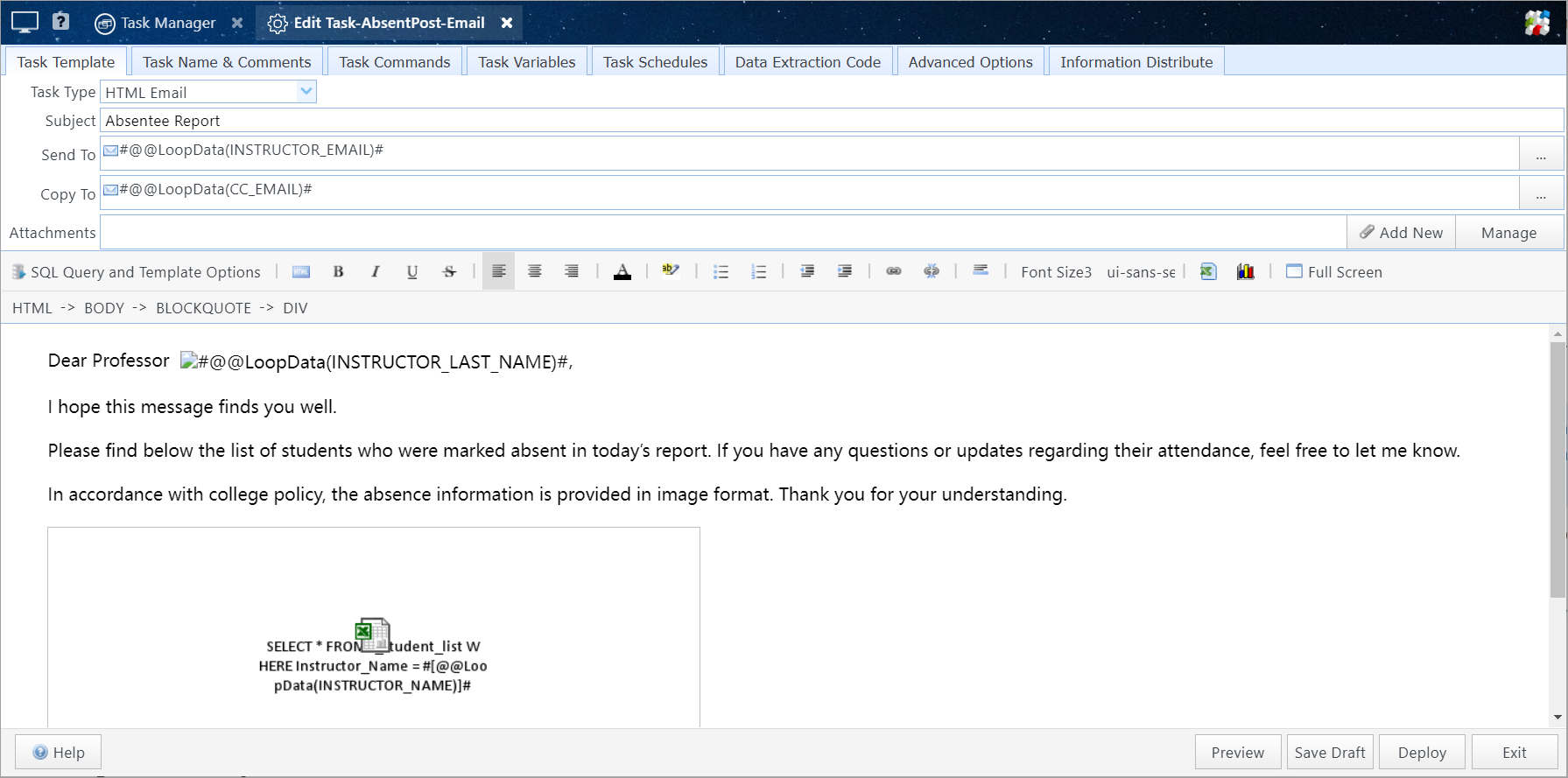Expand the Task Type dropdown
Viewport: 1568px width, 778px height.
[306, 91]
